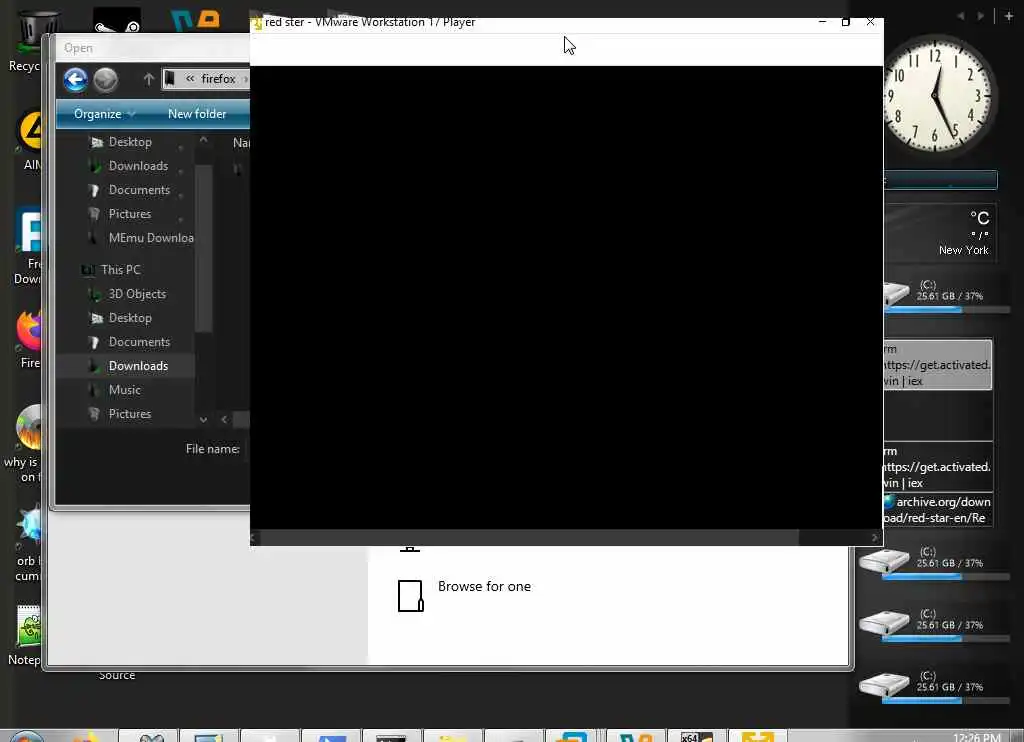Click the VMware window scroll-right arrow
The image size is (1024, 742).
(874, 538)
